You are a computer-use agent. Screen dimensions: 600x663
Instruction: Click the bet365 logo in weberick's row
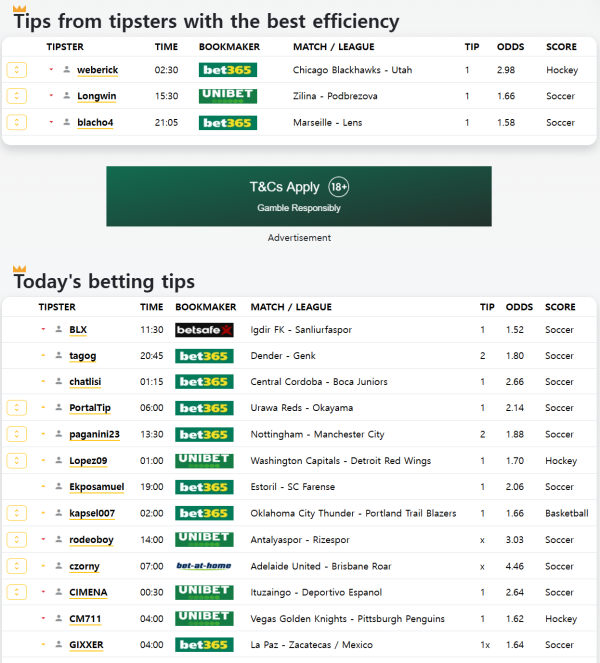(x=228, y=70)
